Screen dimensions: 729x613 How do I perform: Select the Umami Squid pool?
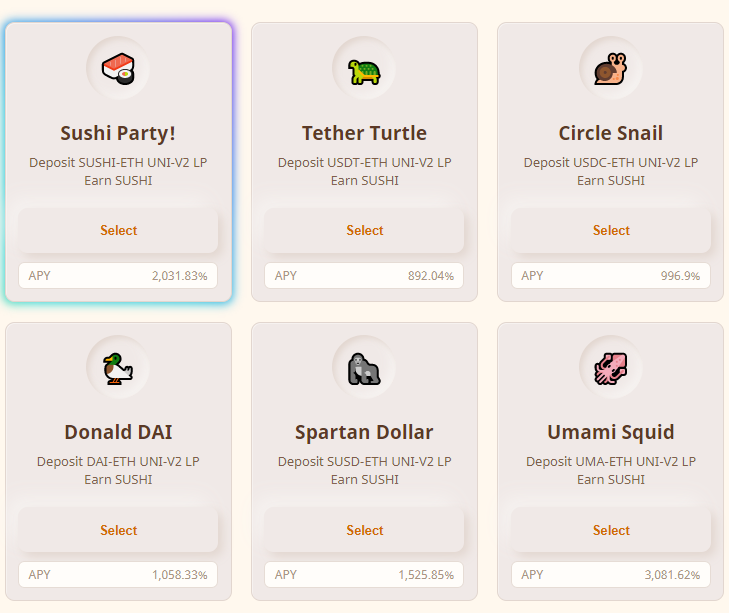tap(611, 530)
